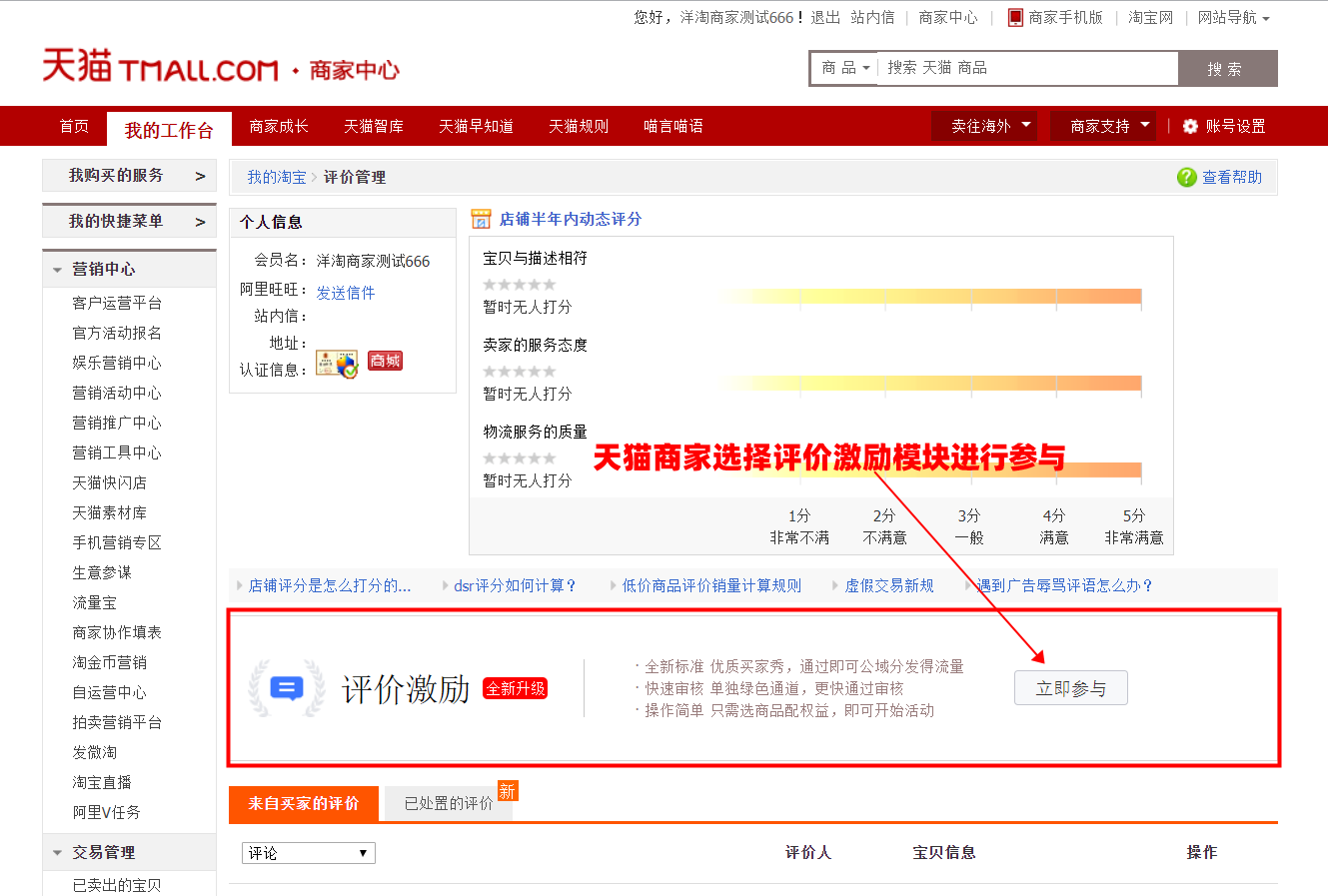Viewport: 1328px width, 896px height.
Task: Open 生意参谋 in the sidebar
Action: click(102, 572)
